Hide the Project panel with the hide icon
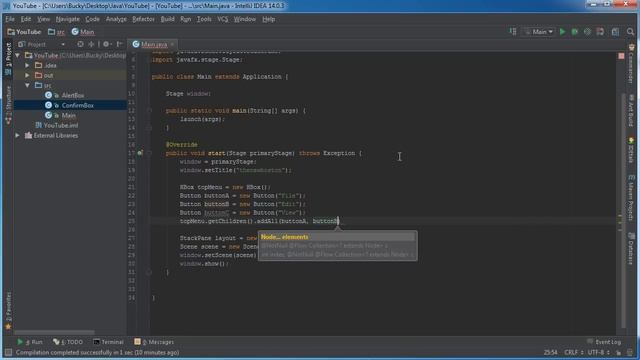Viewport: 640px width, 360px height. pos(119,44)
